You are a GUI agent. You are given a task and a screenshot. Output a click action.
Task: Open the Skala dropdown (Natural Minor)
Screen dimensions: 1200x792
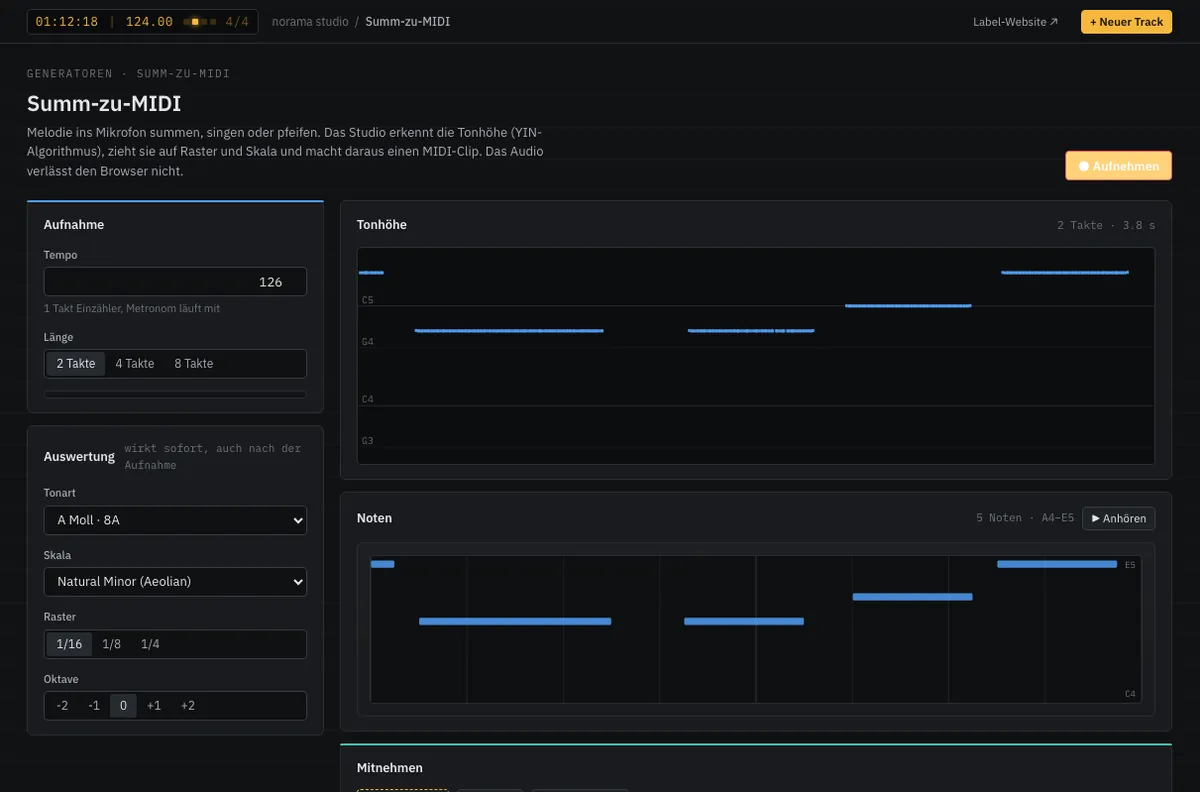point(175,582)
